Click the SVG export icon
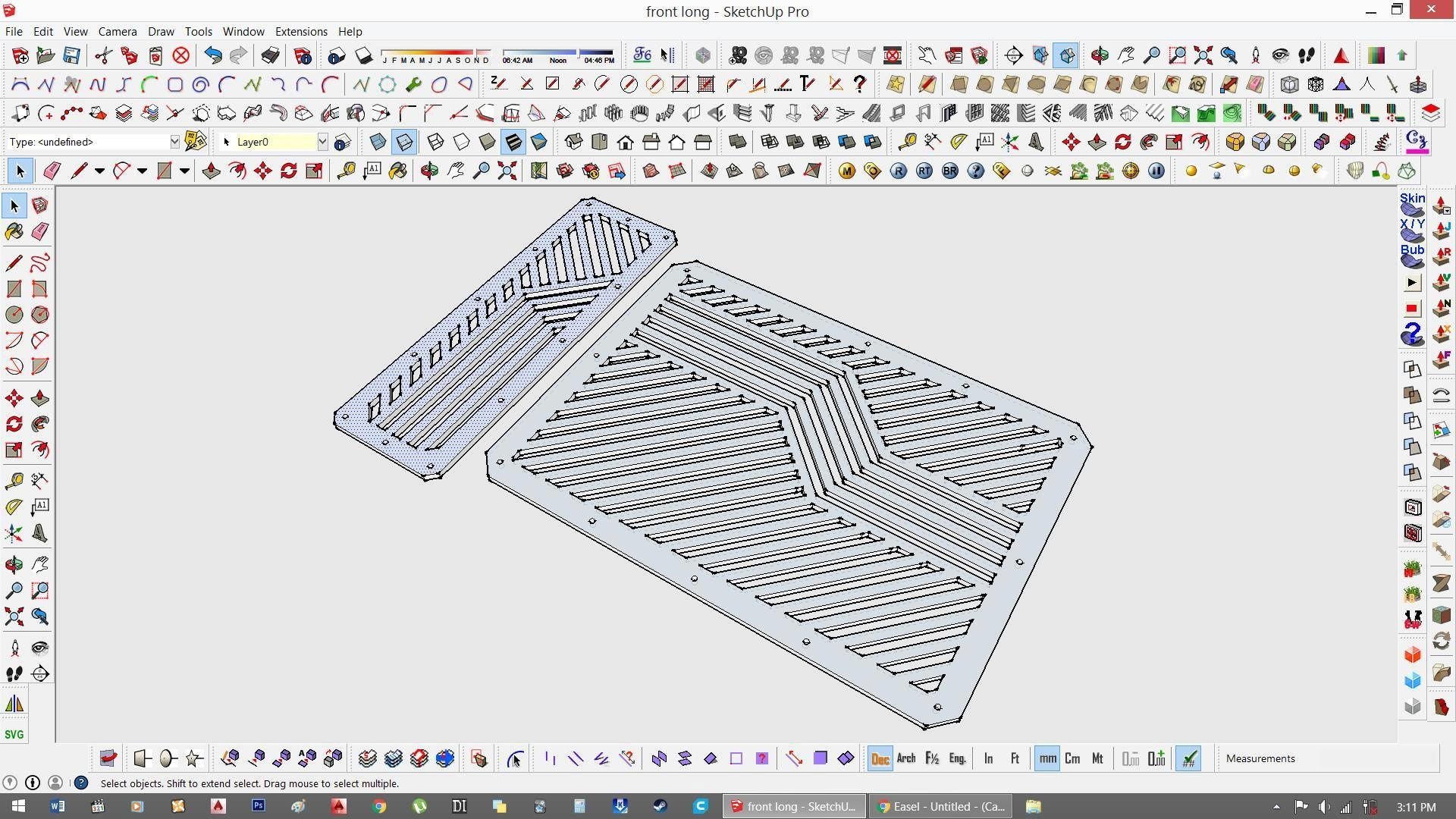 (x=14, y=734)
